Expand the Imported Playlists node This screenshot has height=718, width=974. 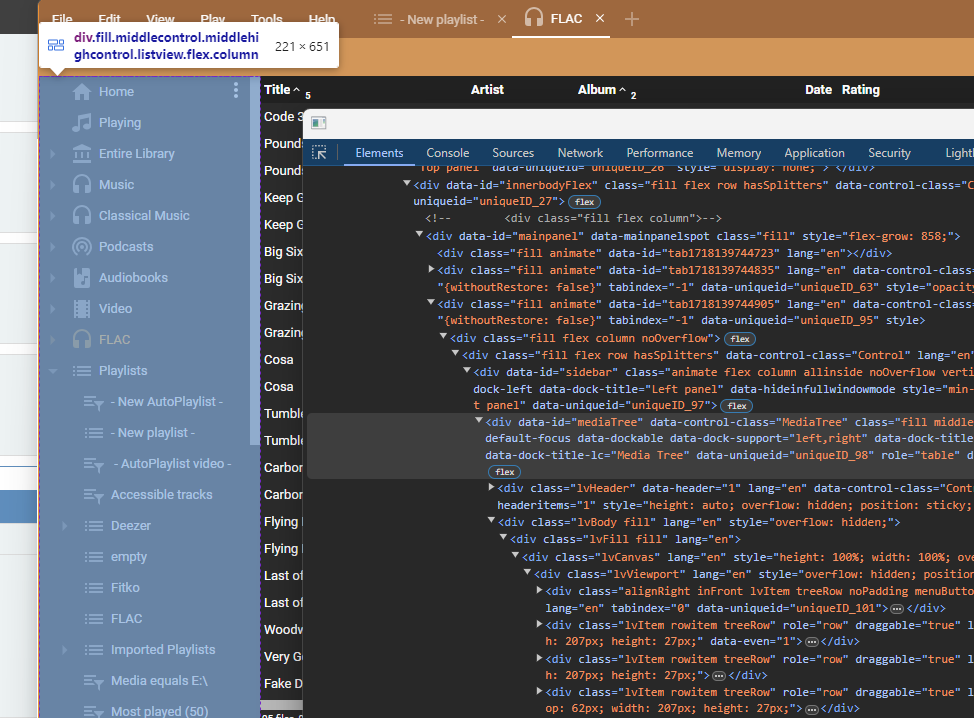(65, 650)
